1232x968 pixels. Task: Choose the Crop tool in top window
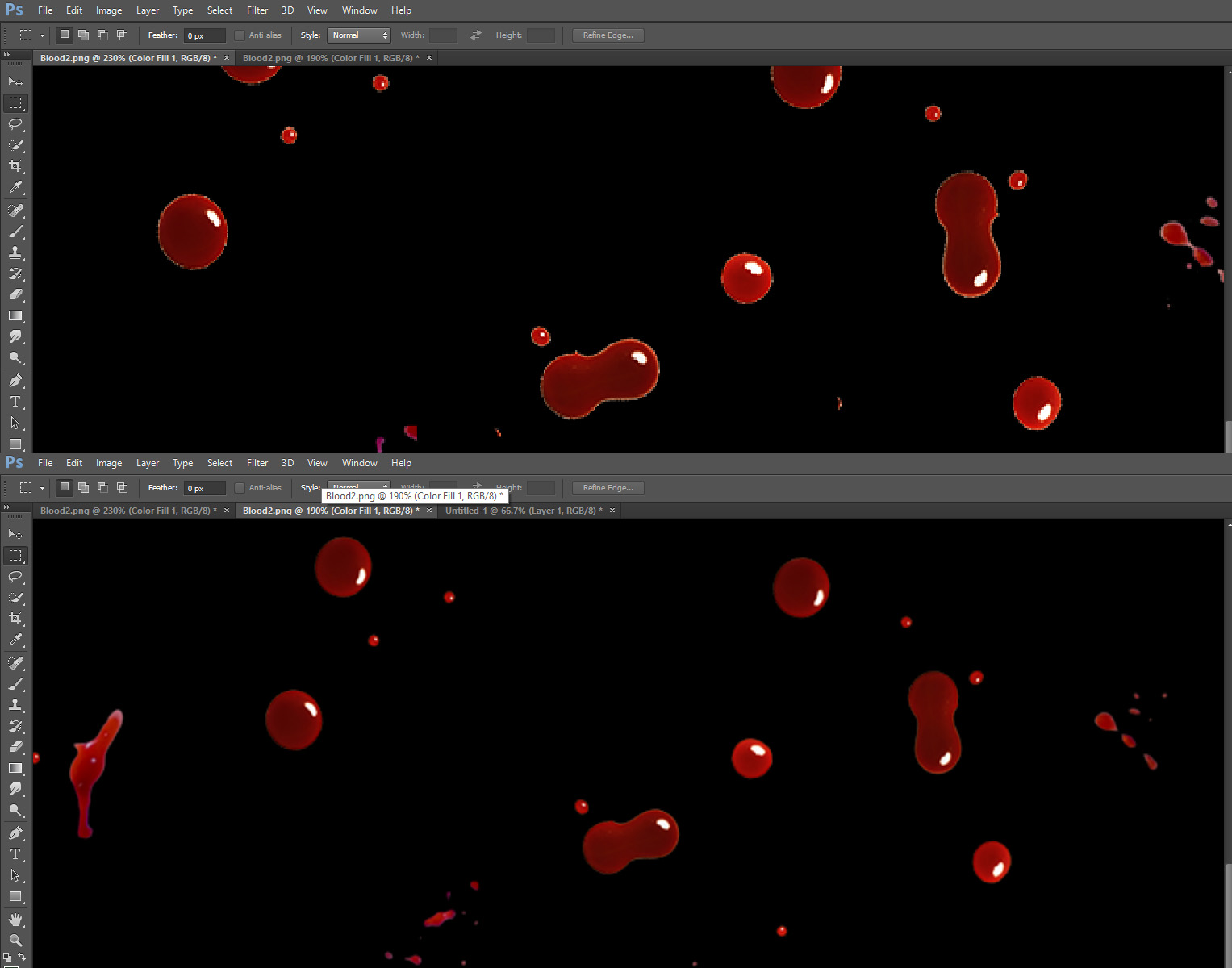[15, 165]
